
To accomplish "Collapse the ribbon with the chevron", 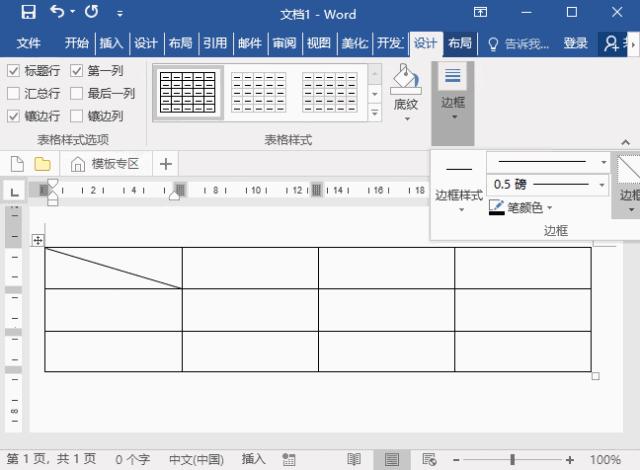I will [x=625, y=142].
